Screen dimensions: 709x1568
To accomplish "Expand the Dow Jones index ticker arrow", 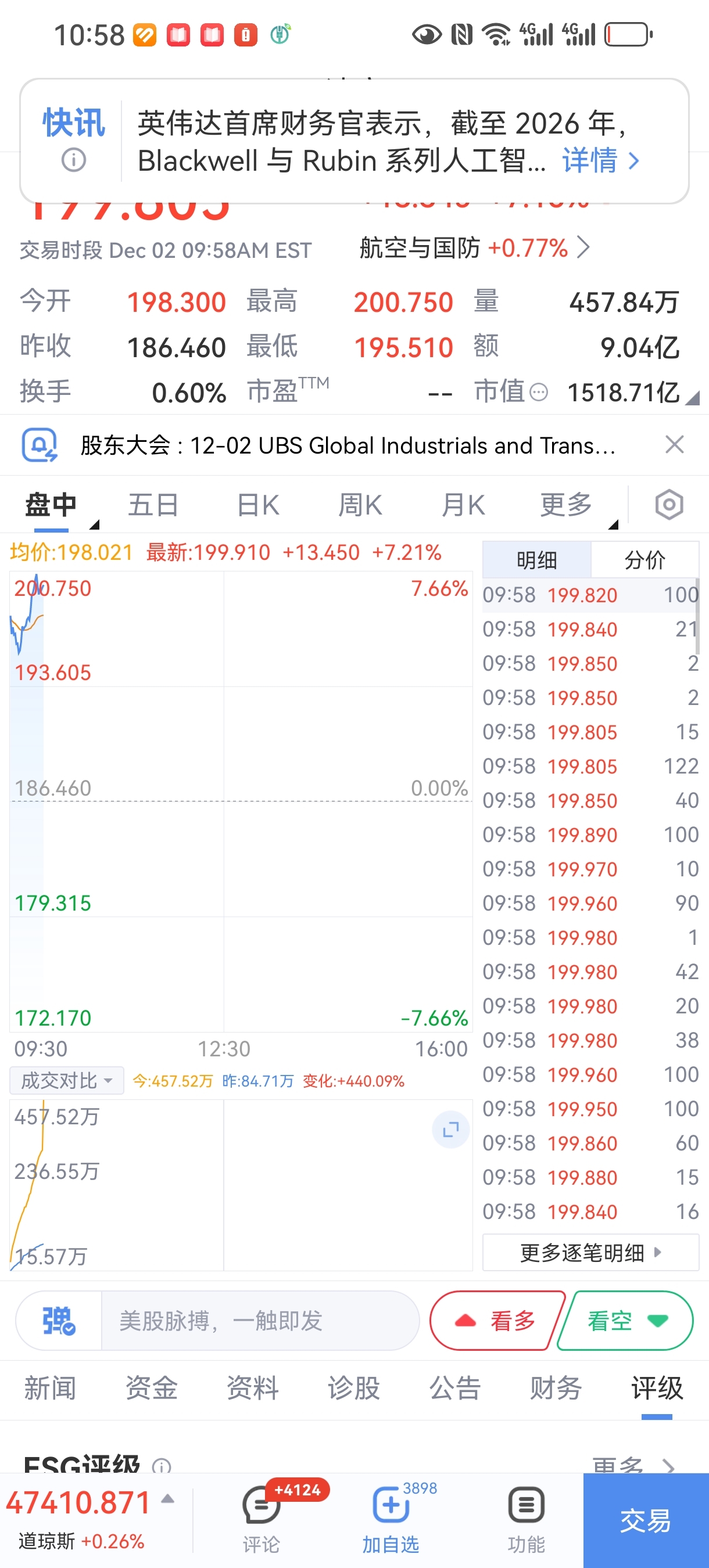I will coord(168,1499).
